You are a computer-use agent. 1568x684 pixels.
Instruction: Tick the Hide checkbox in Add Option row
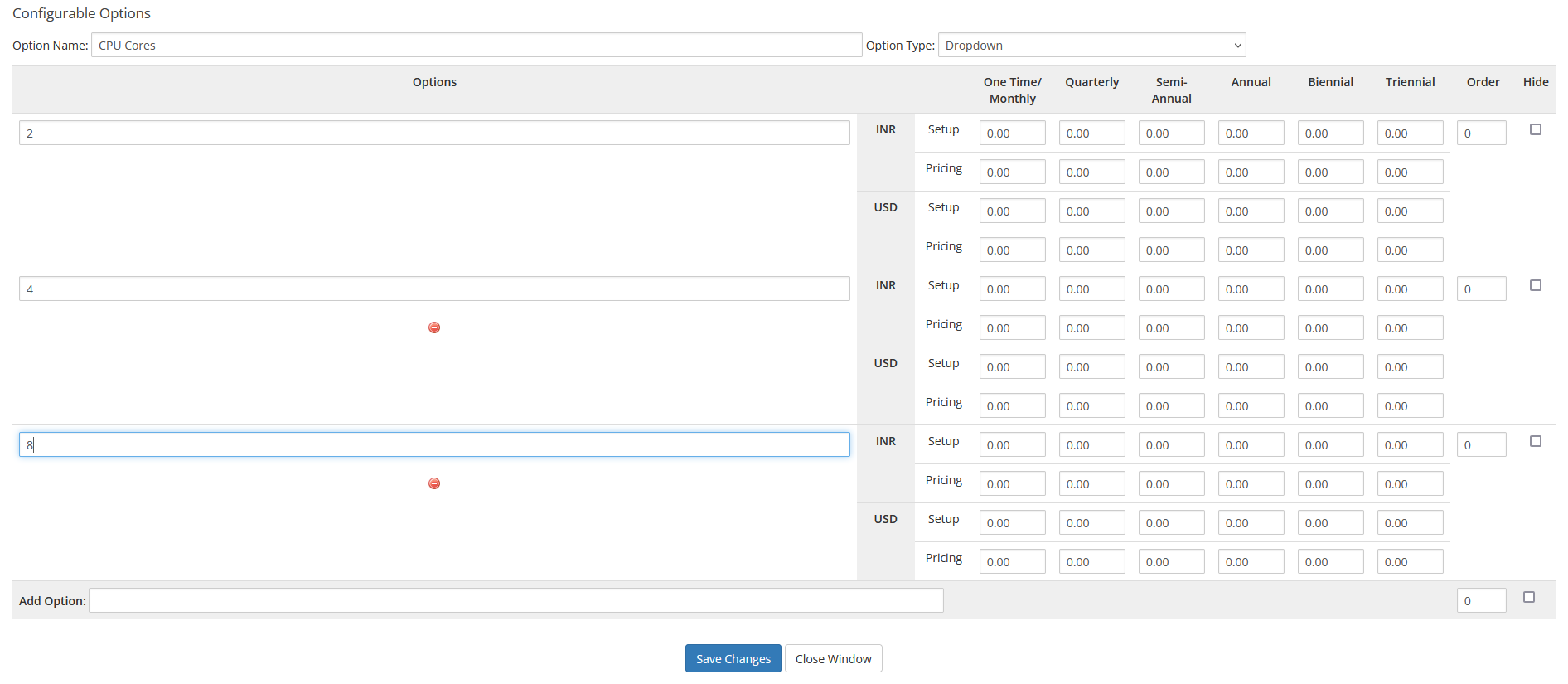1529,597
